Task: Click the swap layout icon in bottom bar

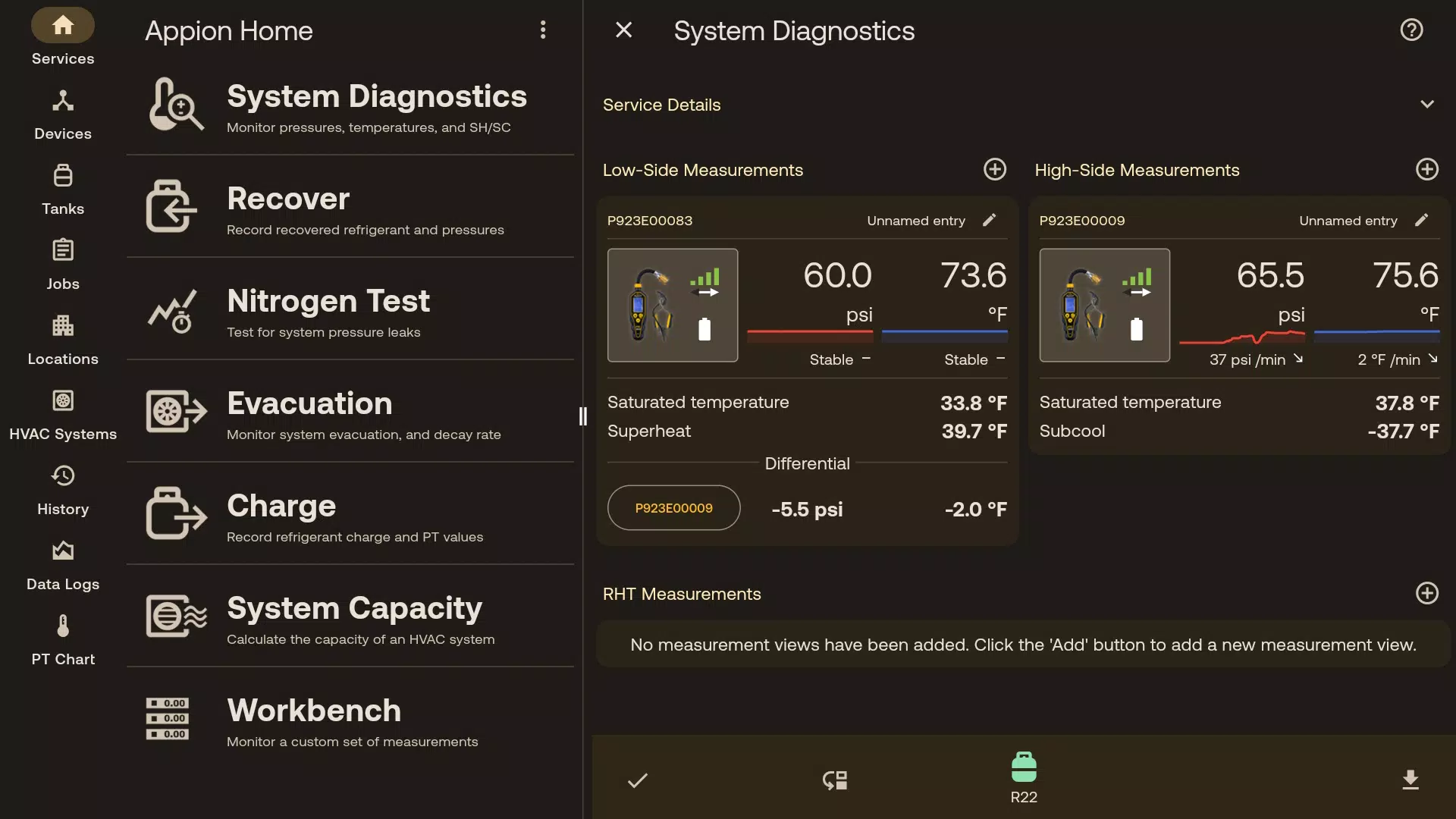Action: (834, 780)
